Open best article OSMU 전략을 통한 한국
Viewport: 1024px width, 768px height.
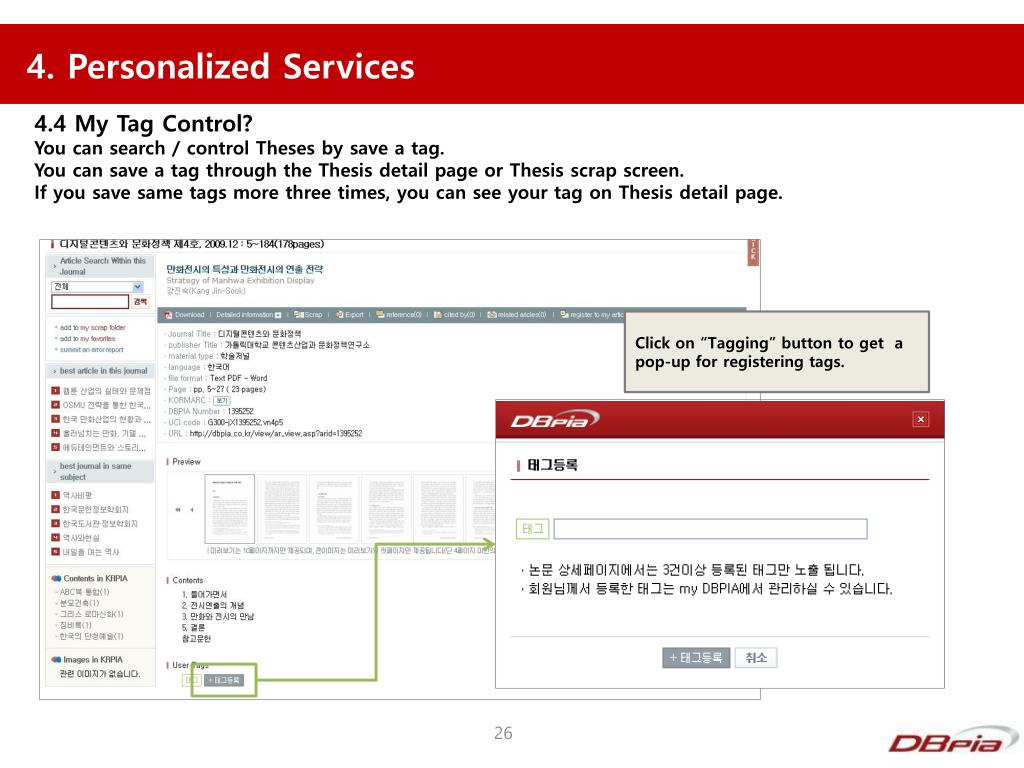(x=101, y=405)
